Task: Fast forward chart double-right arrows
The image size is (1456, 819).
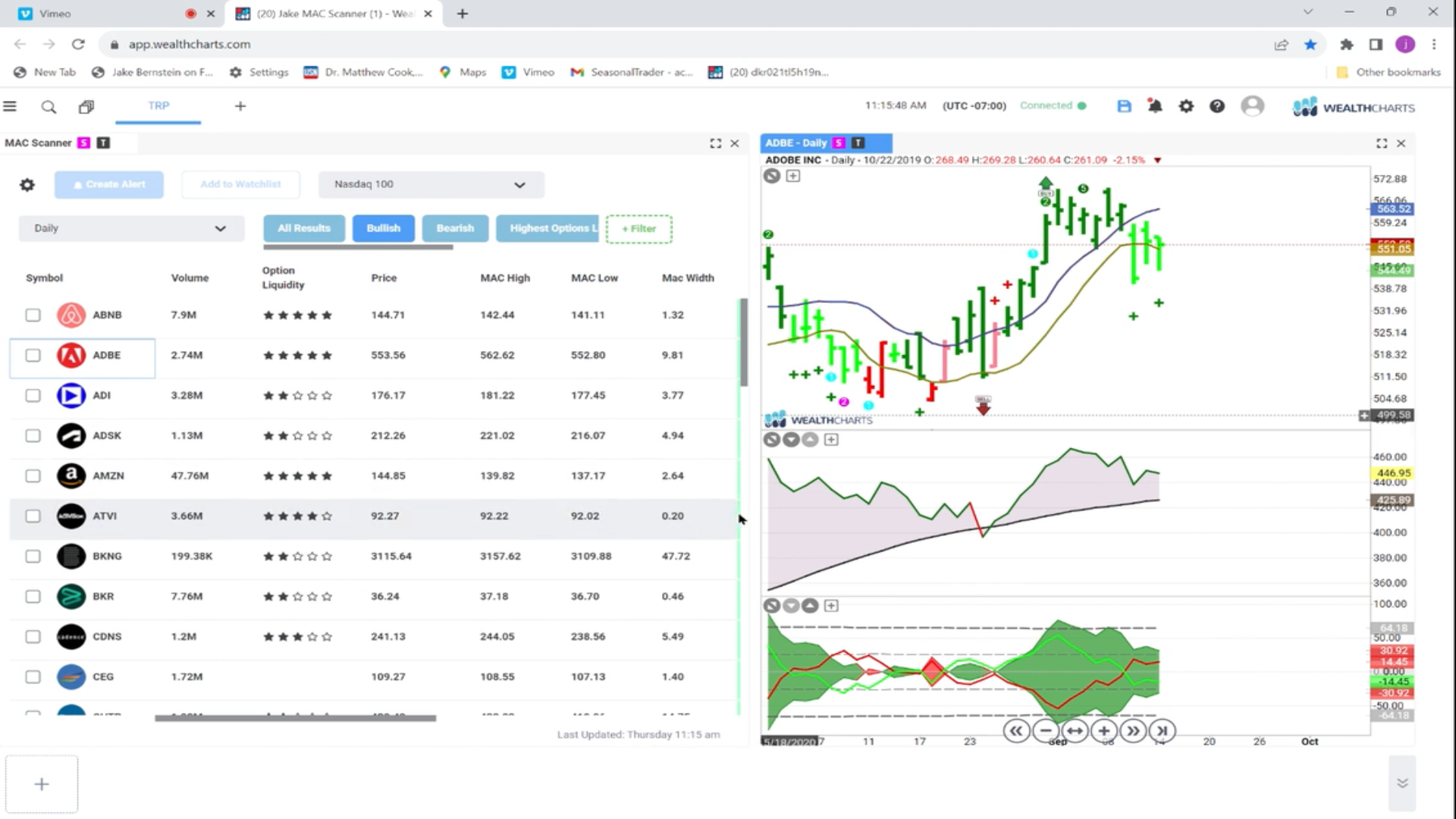Action: tap(1133, 731)
